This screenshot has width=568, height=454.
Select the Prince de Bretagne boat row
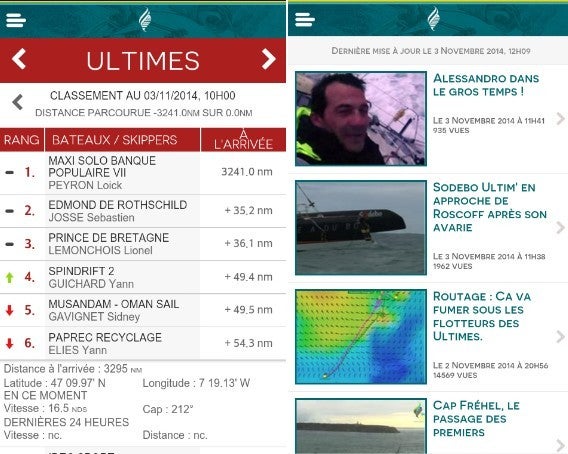click(143, 244)
